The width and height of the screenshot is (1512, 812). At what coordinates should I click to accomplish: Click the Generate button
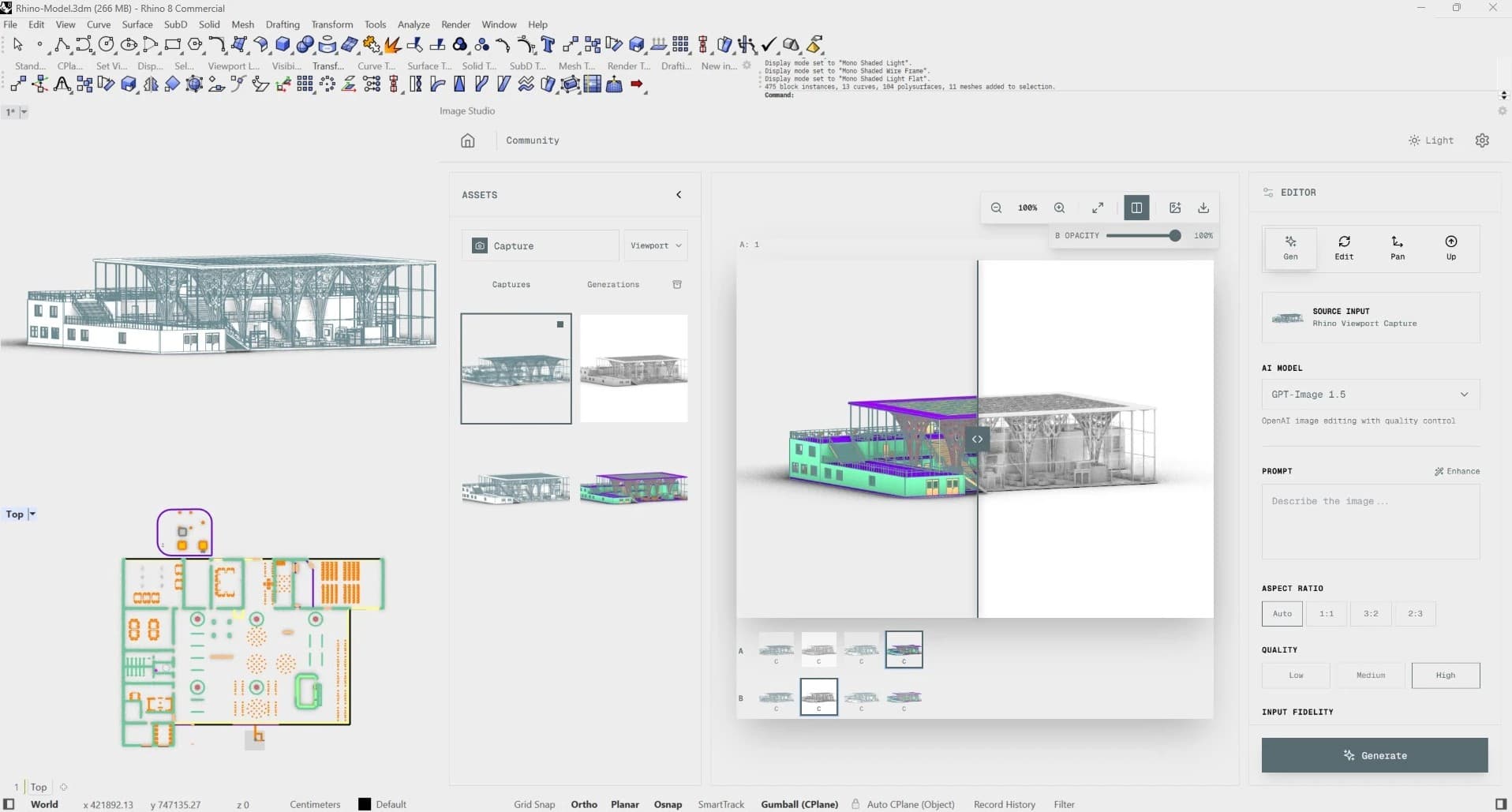1373,755
